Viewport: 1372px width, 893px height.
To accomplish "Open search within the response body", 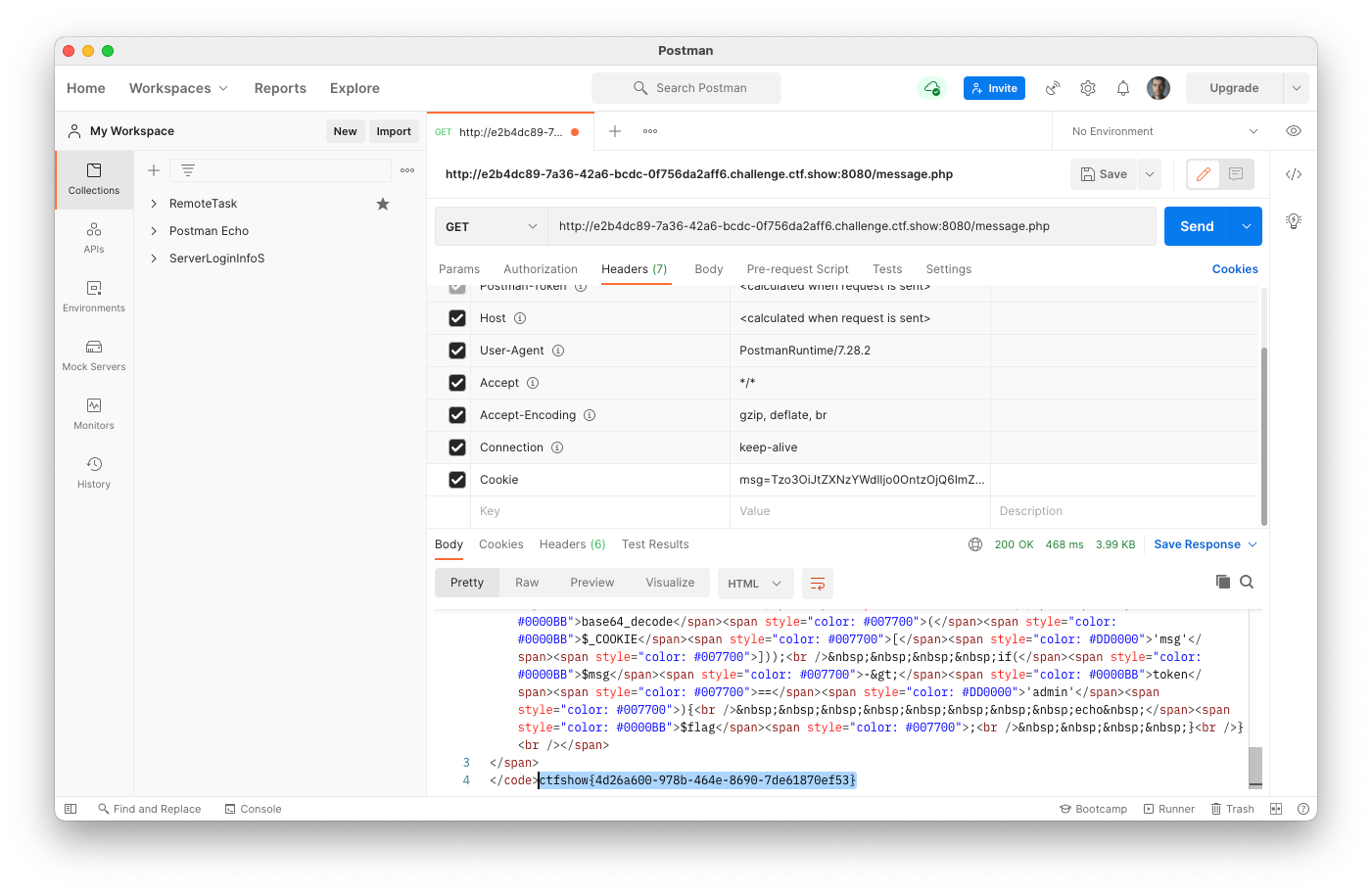I will point(1247,581).
